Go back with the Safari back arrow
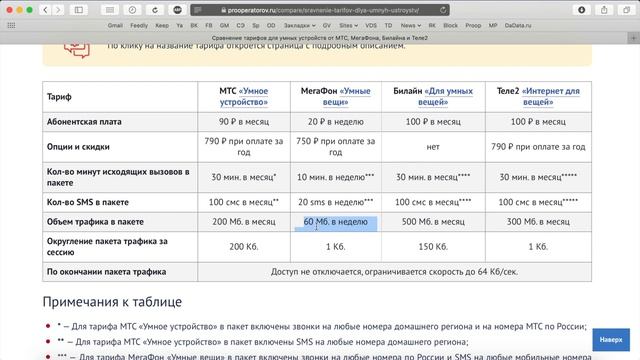 coord(45,10)
